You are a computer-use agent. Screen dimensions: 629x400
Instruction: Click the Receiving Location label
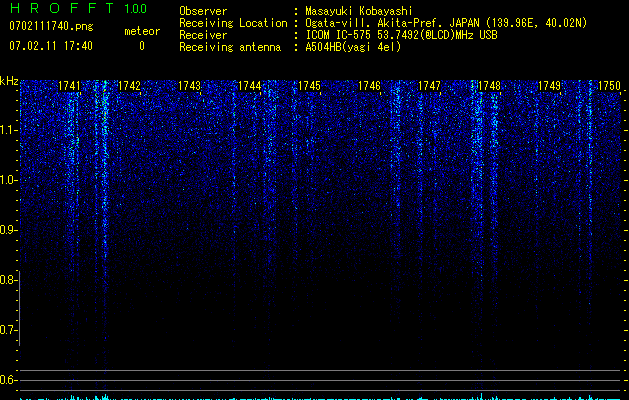pos(233,23)
